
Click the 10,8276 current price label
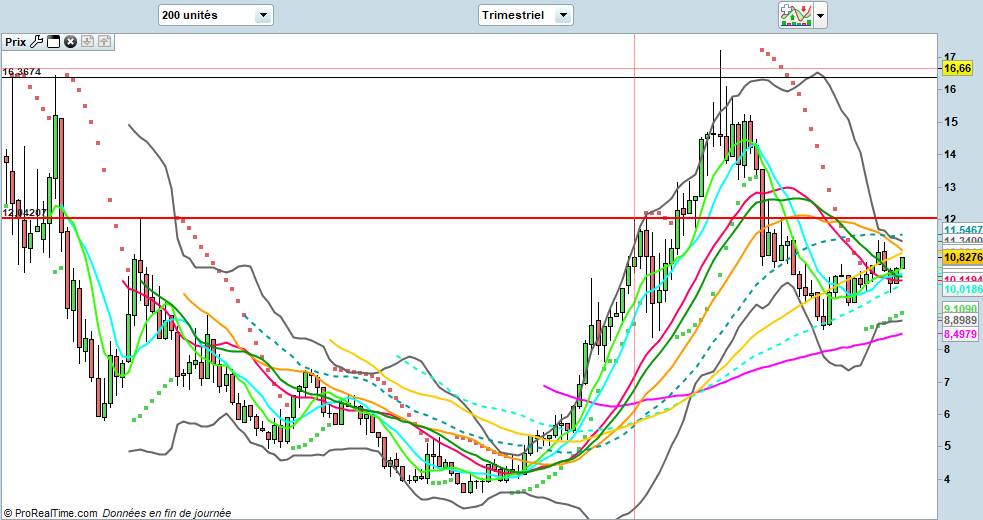[x=962, y=257]
